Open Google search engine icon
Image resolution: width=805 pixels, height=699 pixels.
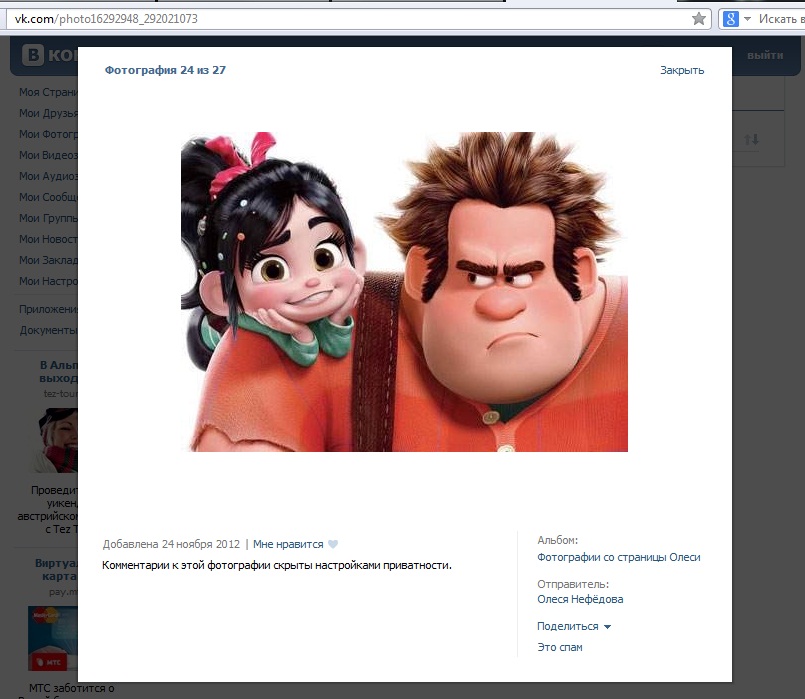[x=730, y=19]
